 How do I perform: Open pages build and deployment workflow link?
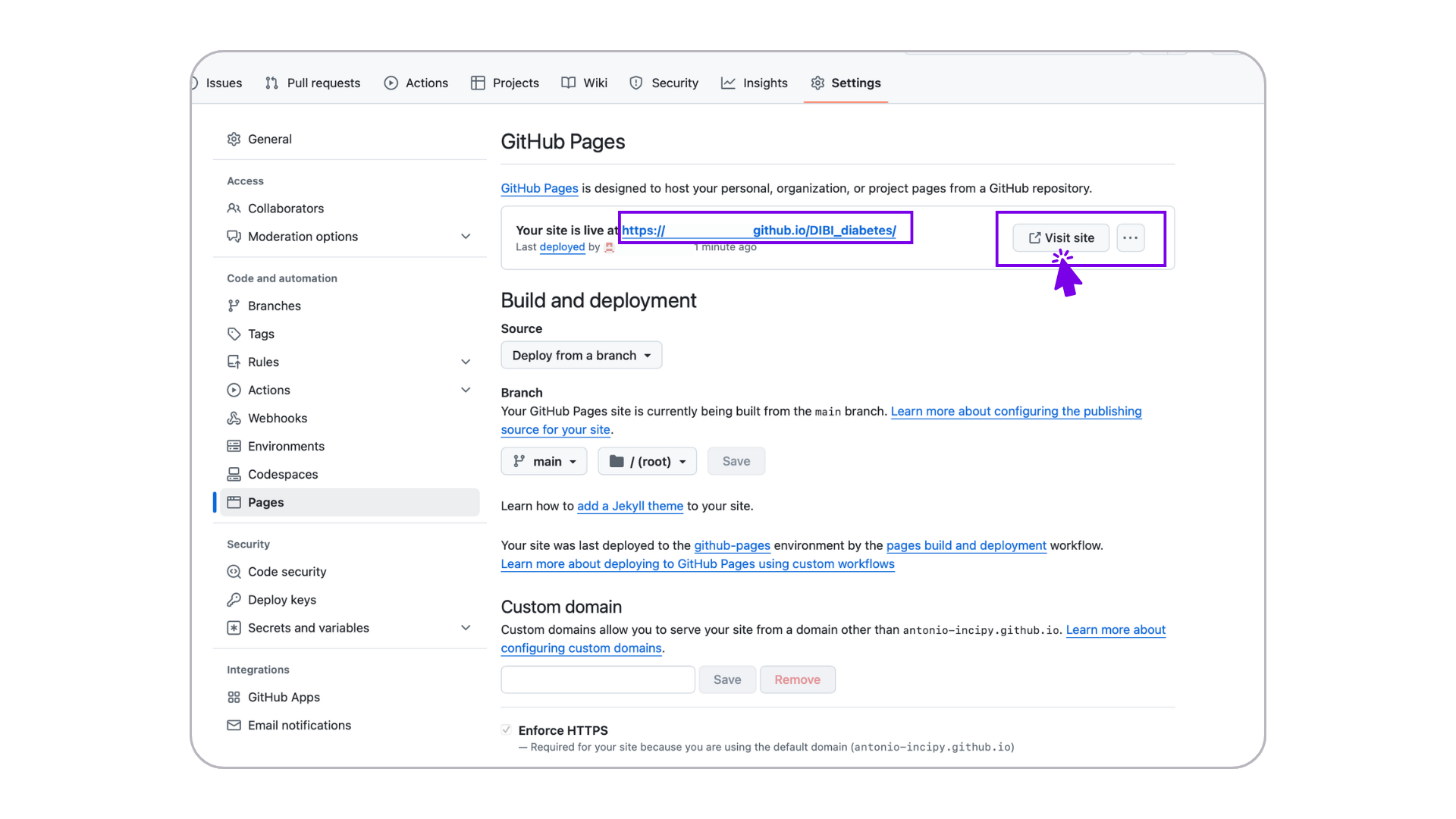(x=966, y=545)
